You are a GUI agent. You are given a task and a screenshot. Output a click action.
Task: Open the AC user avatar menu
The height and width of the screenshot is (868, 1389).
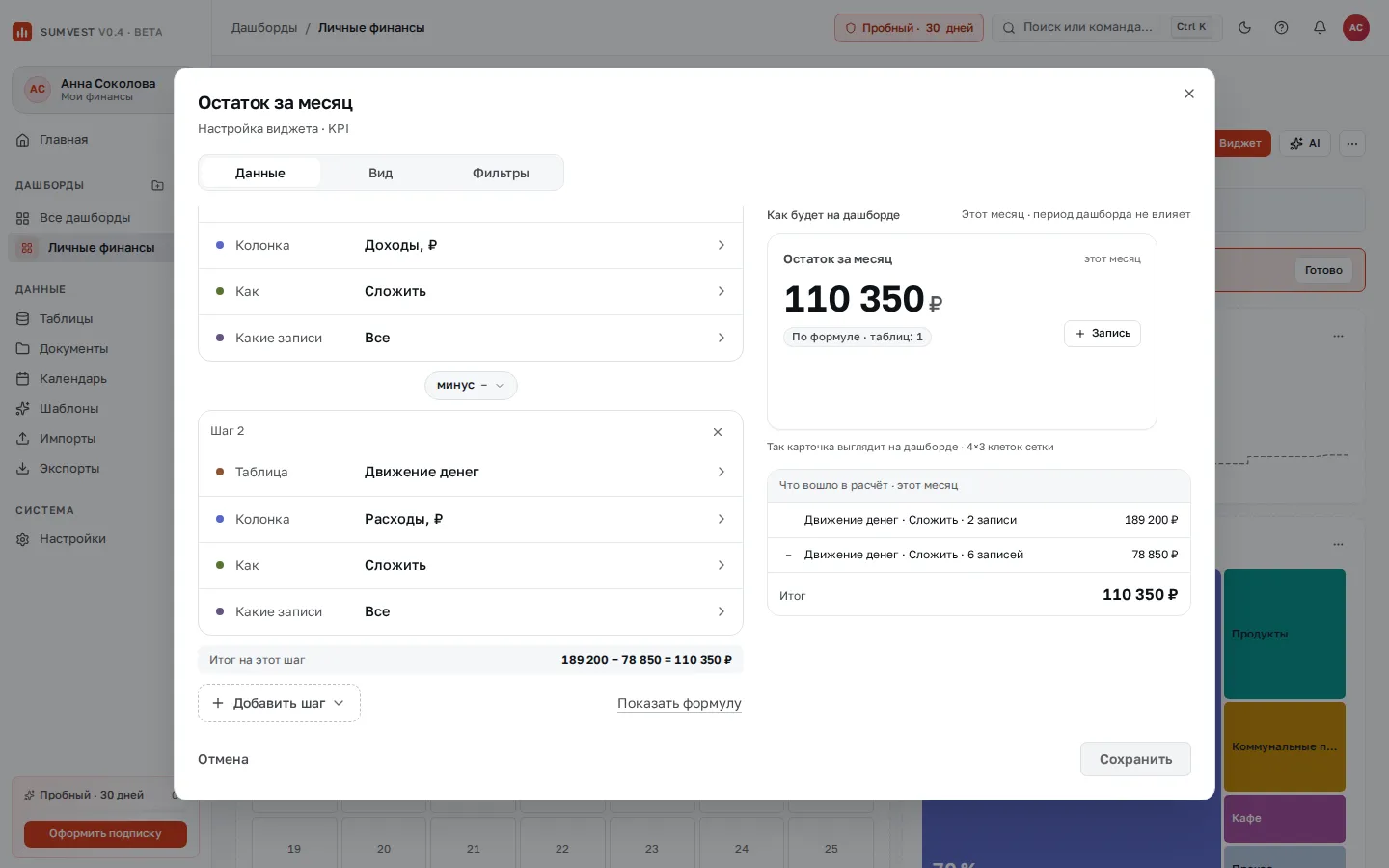coord(1356,28)
